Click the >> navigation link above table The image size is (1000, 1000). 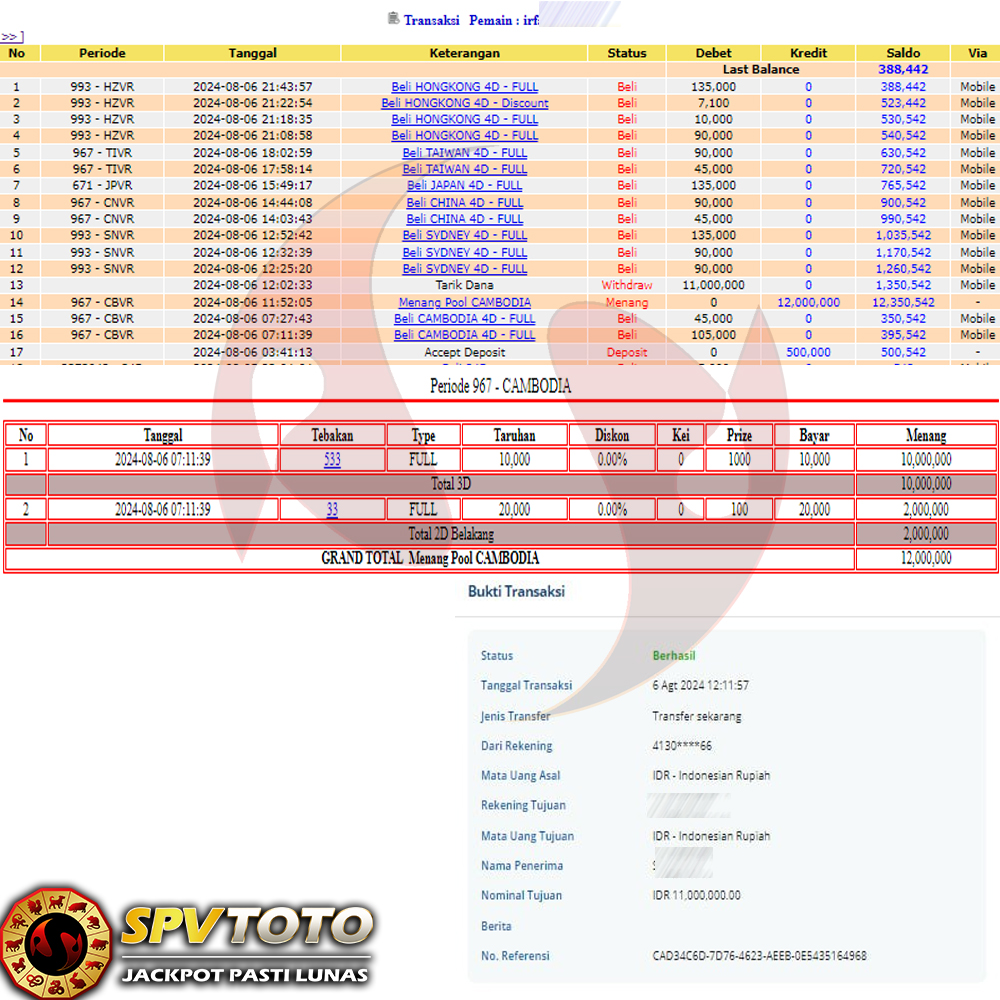pos(12,37)
